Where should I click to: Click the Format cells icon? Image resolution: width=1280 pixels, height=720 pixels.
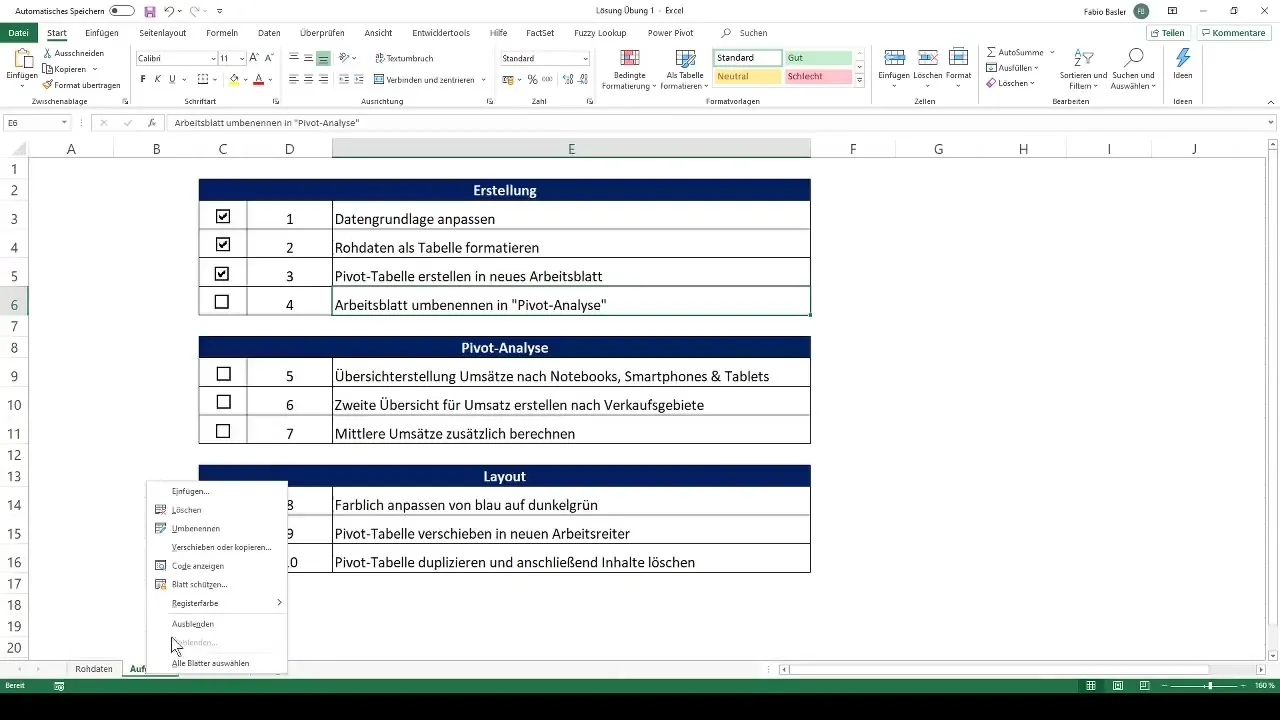pyautogui.click(x=958, y=58)
